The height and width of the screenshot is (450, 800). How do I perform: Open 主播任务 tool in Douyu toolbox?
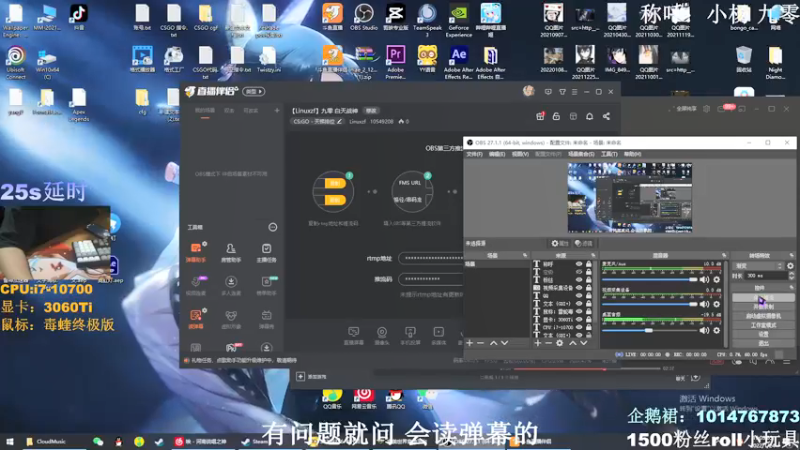tap(266, 252)
